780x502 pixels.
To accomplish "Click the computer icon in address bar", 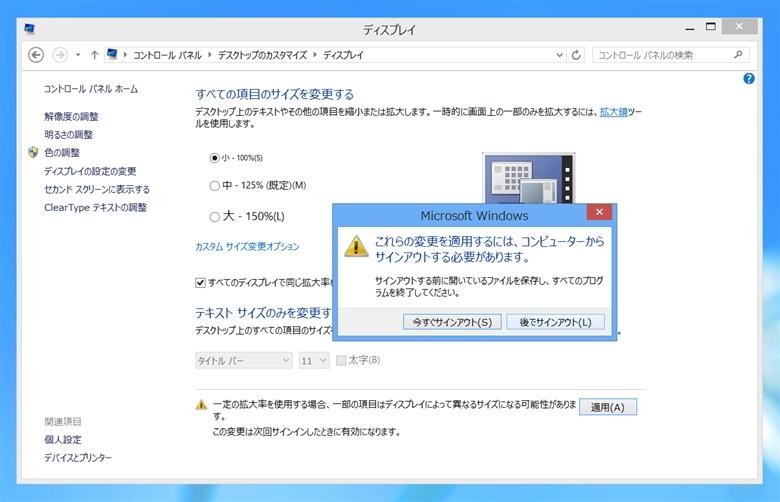I will [x=112, y=54].
